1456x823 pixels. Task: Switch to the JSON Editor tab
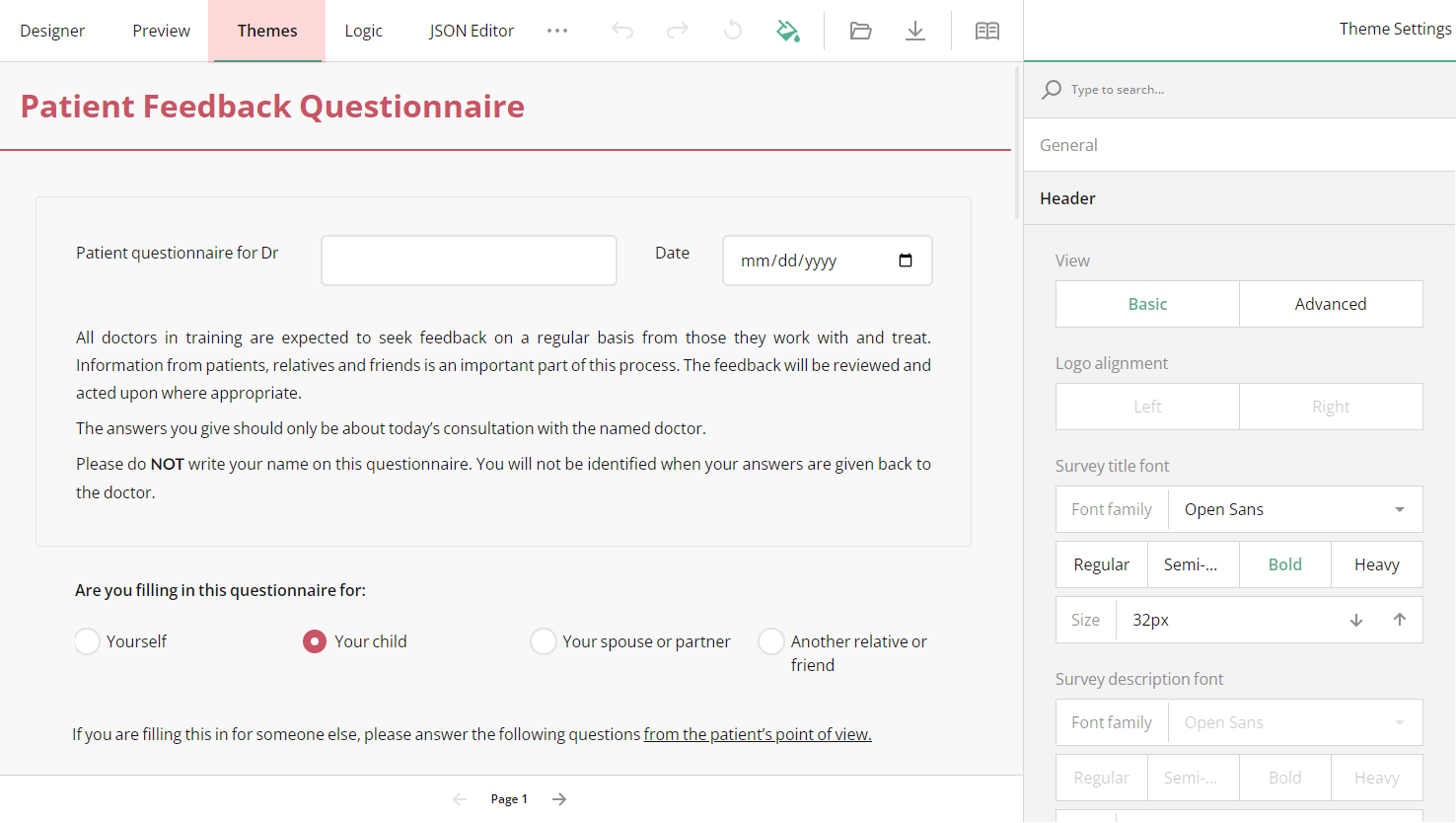pyautogui.click(x=472, y=31)
